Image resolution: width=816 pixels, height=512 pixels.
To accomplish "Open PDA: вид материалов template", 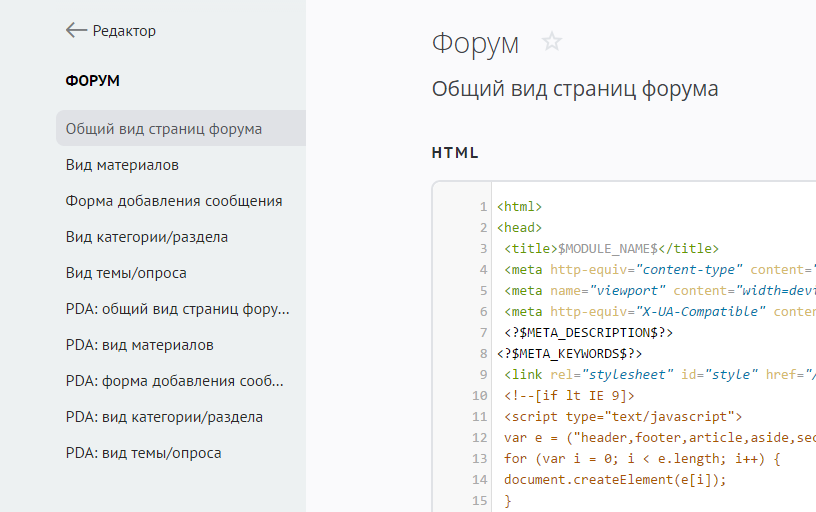I will pos(139,345).
